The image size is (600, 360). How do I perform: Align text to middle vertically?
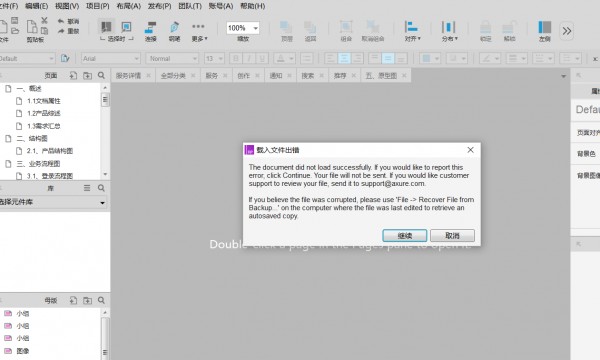(388, 59)
